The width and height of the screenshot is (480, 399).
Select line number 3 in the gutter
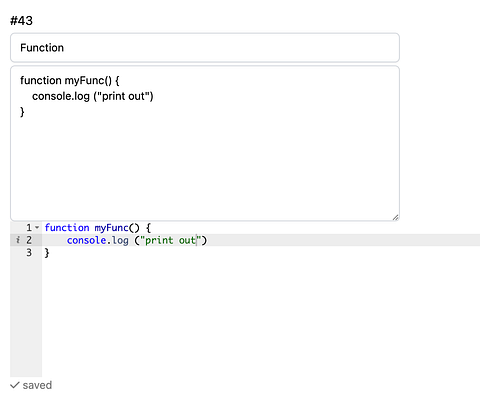point(29,253)
